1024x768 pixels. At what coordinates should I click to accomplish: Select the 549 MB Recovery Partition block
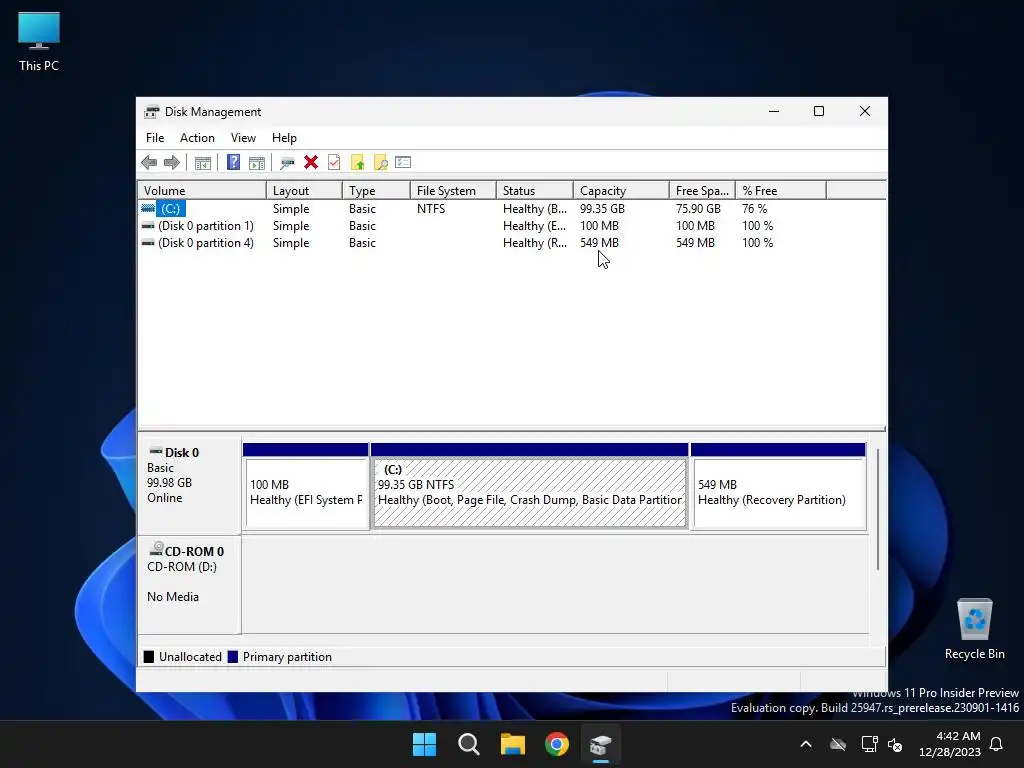coord(778,487)
